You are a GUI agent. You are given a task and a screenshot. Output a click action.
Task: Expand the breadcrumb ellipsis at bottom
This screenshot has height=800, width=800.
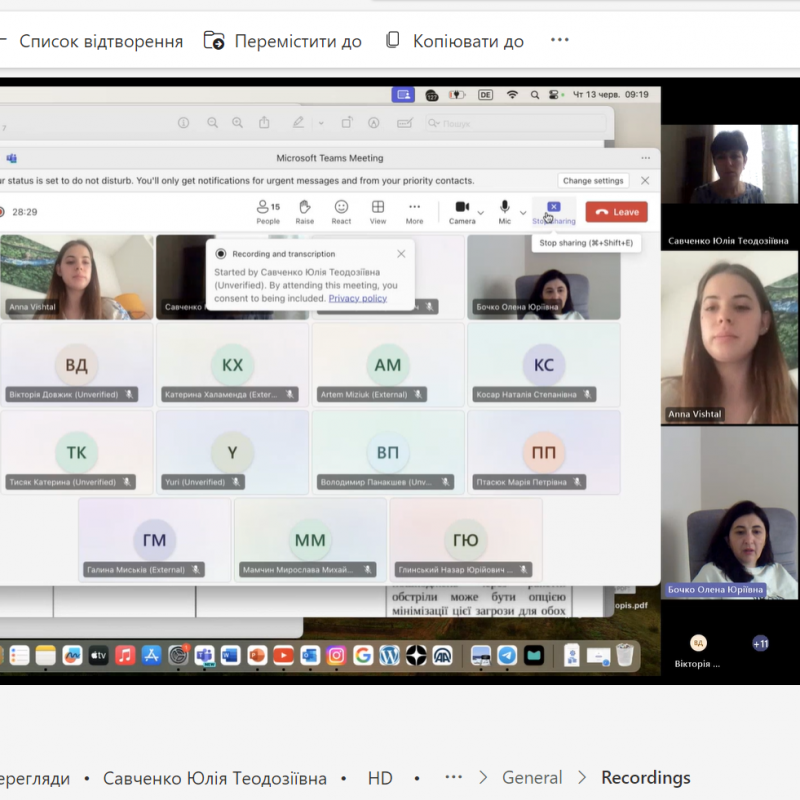tap(454, 778)
